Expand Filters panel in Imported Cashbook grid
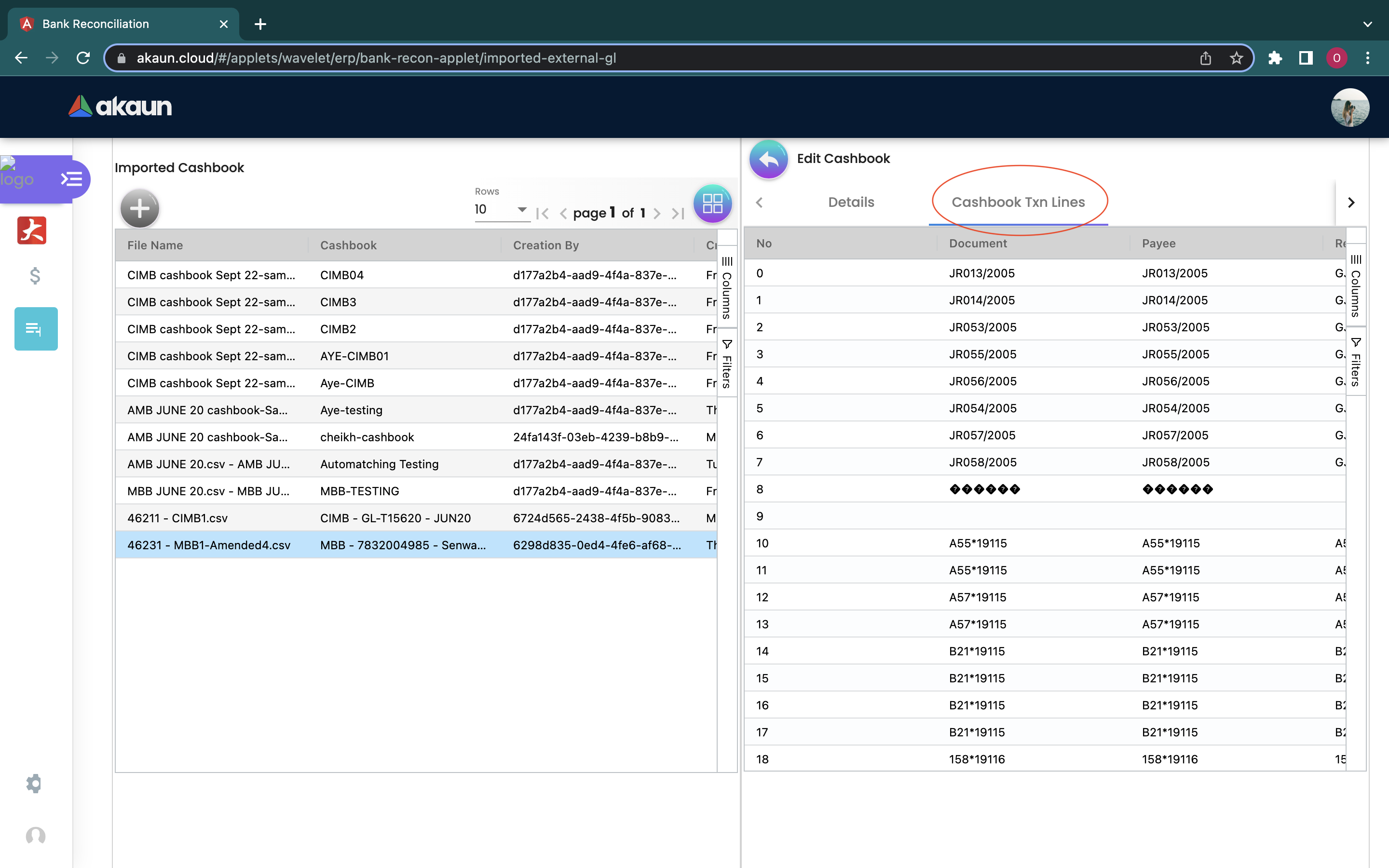 click(727, 364)
